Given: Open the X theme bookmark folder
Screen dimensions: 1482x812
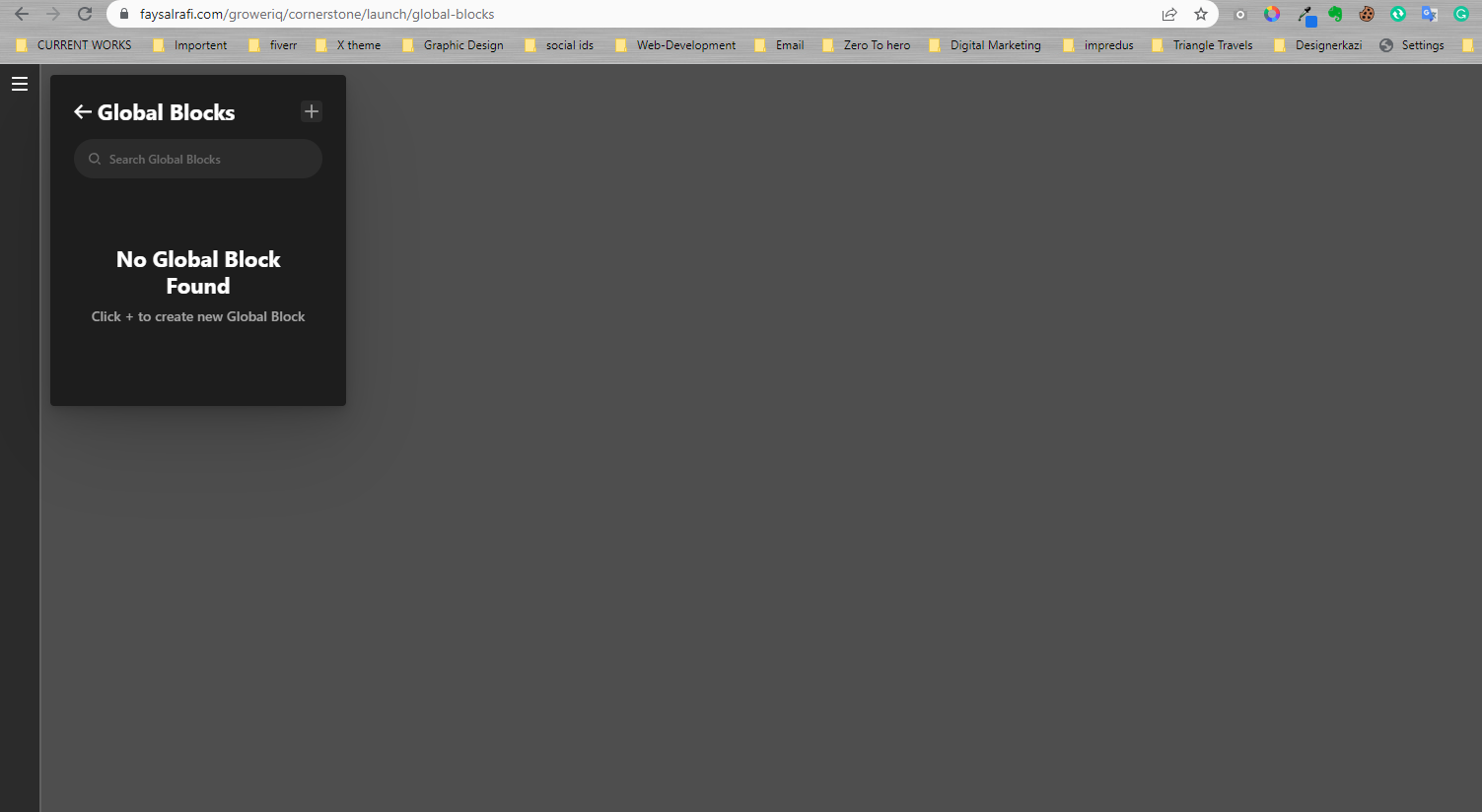Looking at the screenshot, I should click(x=348, y=45).
